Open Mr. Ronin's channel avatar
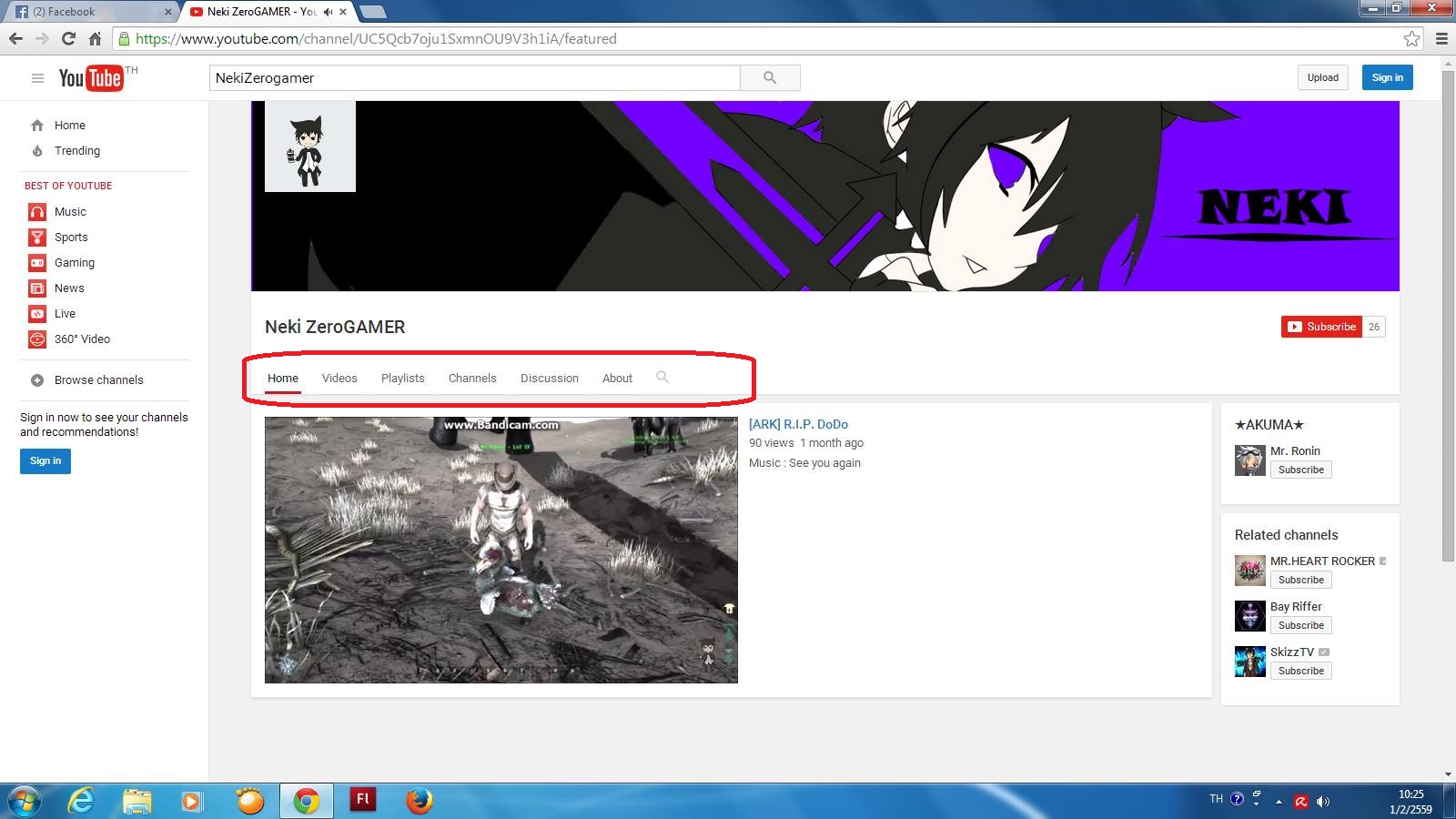Viewport: 1456px width, 819px height. [x=1250, y=460]
